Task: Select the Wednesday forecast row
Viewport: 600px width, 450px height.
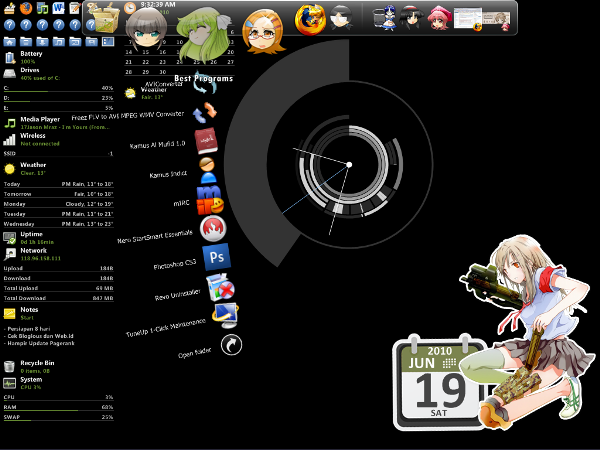Action: click(x=59, y=224)
